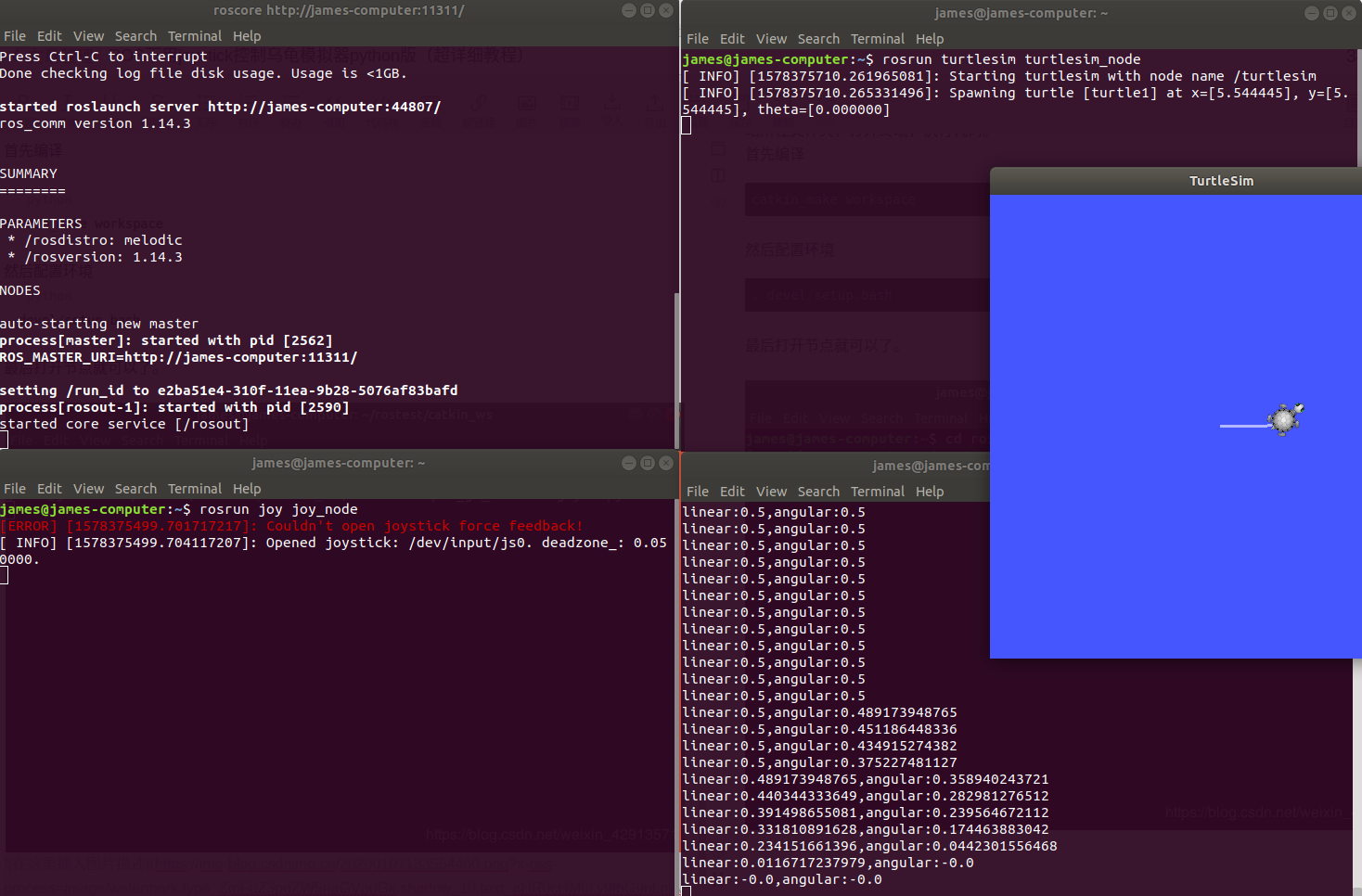This screenshot has height=896, width=1362.
Task: Minimize the roscore terminal window
Action: [629, 10]
